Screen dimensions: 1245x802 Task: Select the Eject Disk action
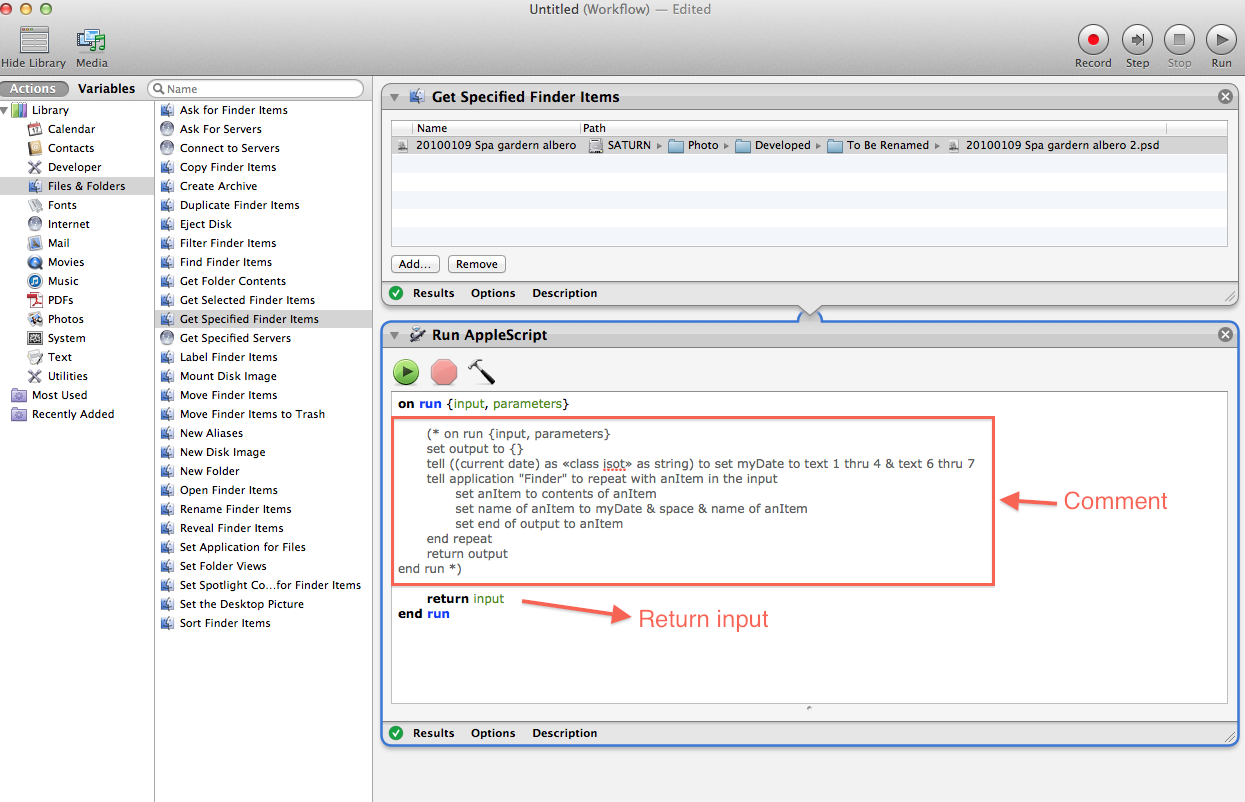pyautogui.click(x=205, y=224)
